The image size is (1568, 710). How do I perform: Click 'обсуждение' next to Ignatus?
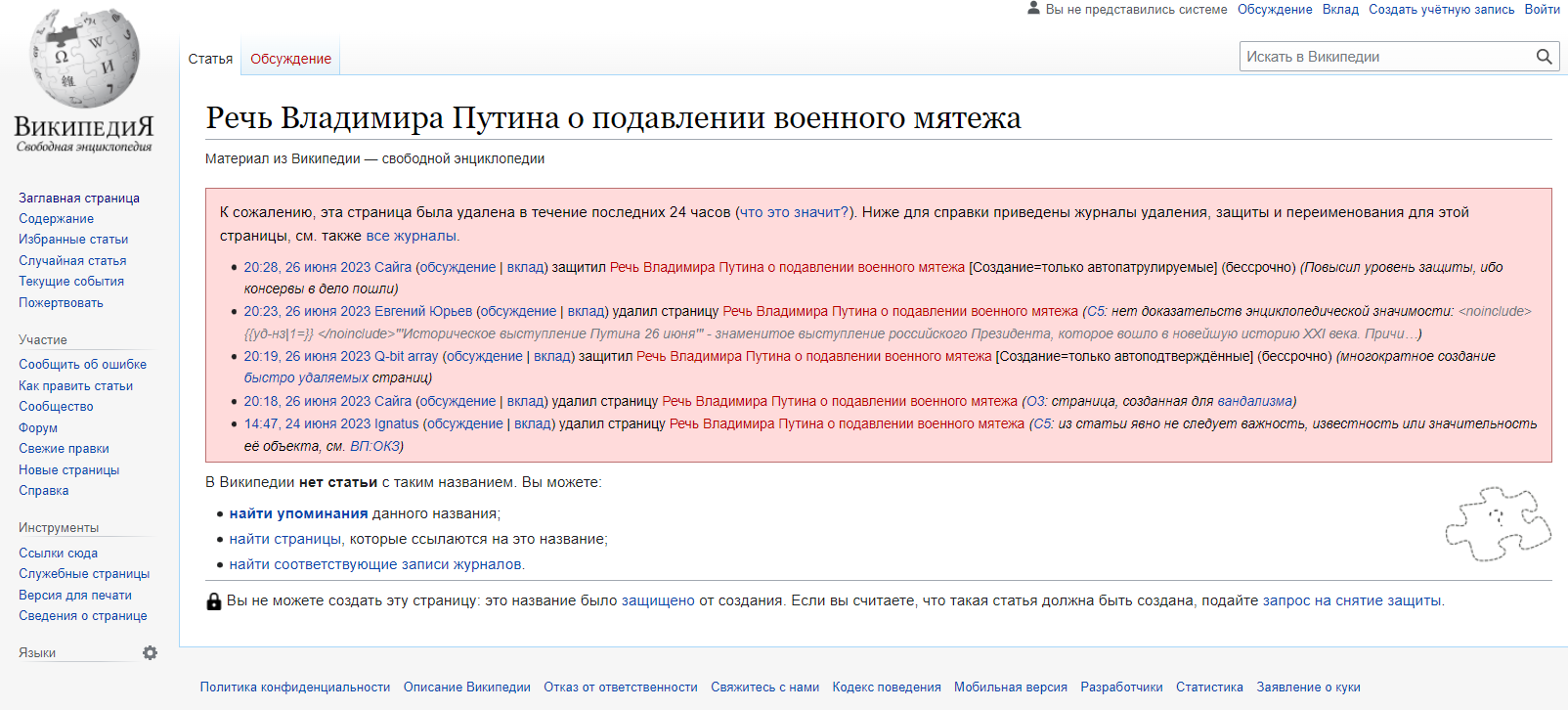pyautogui.click(x=465, y=423)
